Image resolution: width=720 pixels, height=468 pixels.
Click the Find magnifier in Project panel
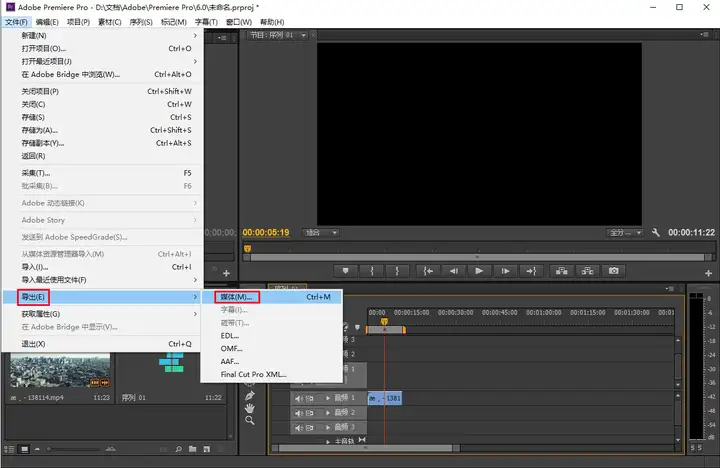coord(178,449)
